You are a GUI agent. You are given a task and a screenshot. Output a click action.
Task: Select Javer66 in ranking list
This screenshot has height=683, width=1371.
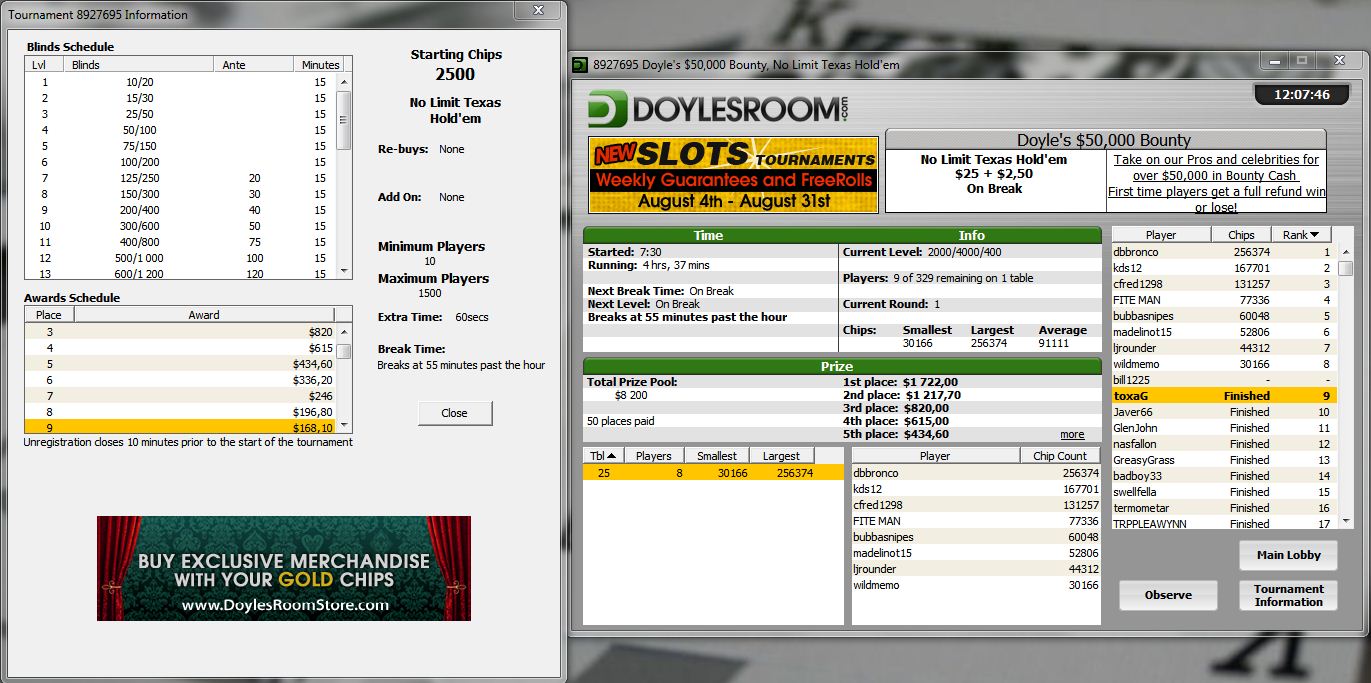1224,412
